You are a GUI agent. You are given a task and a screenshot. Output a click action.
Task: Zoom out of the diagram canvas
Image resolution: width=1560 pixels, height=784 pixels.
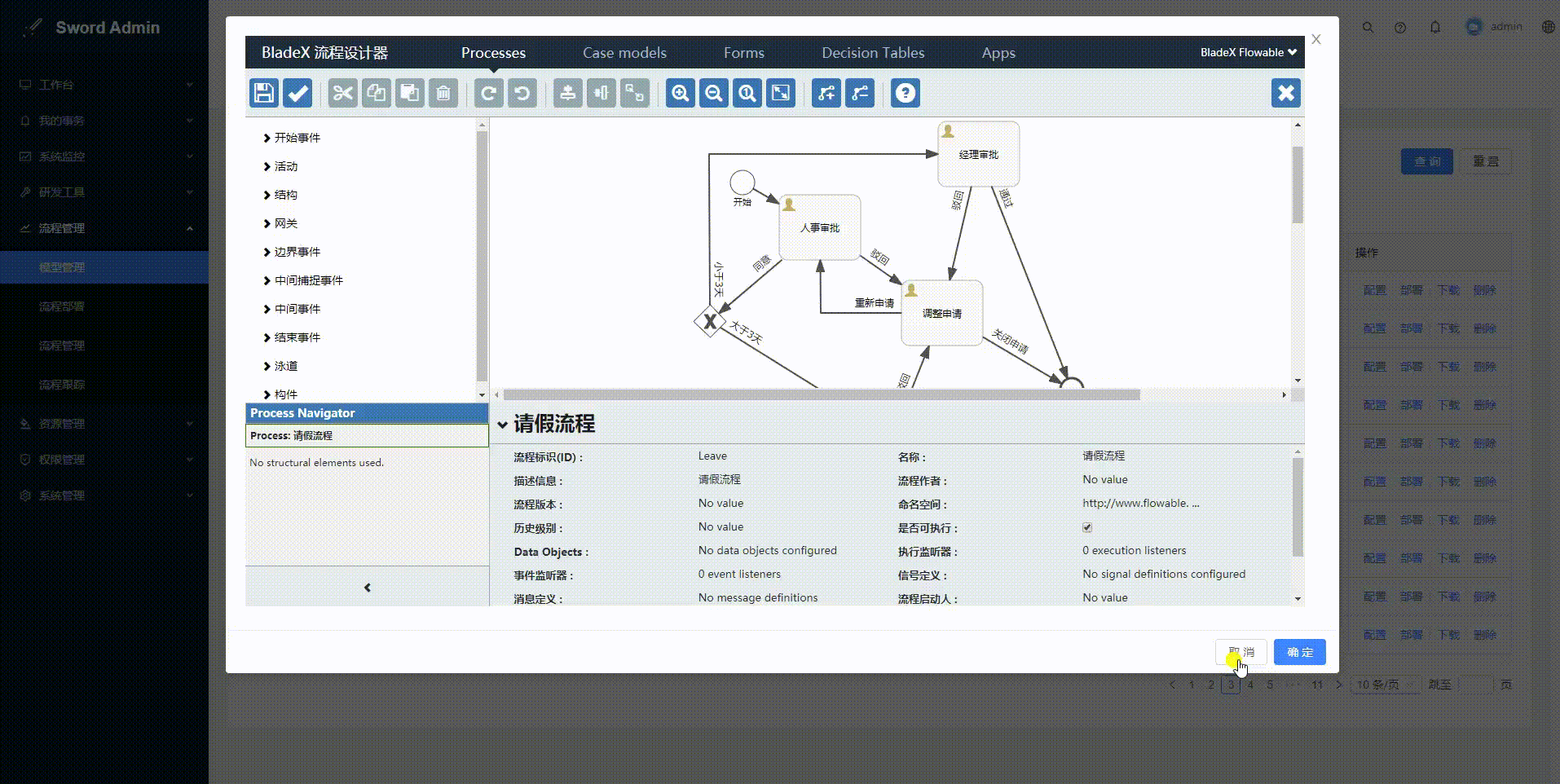(x=714, y=93)
